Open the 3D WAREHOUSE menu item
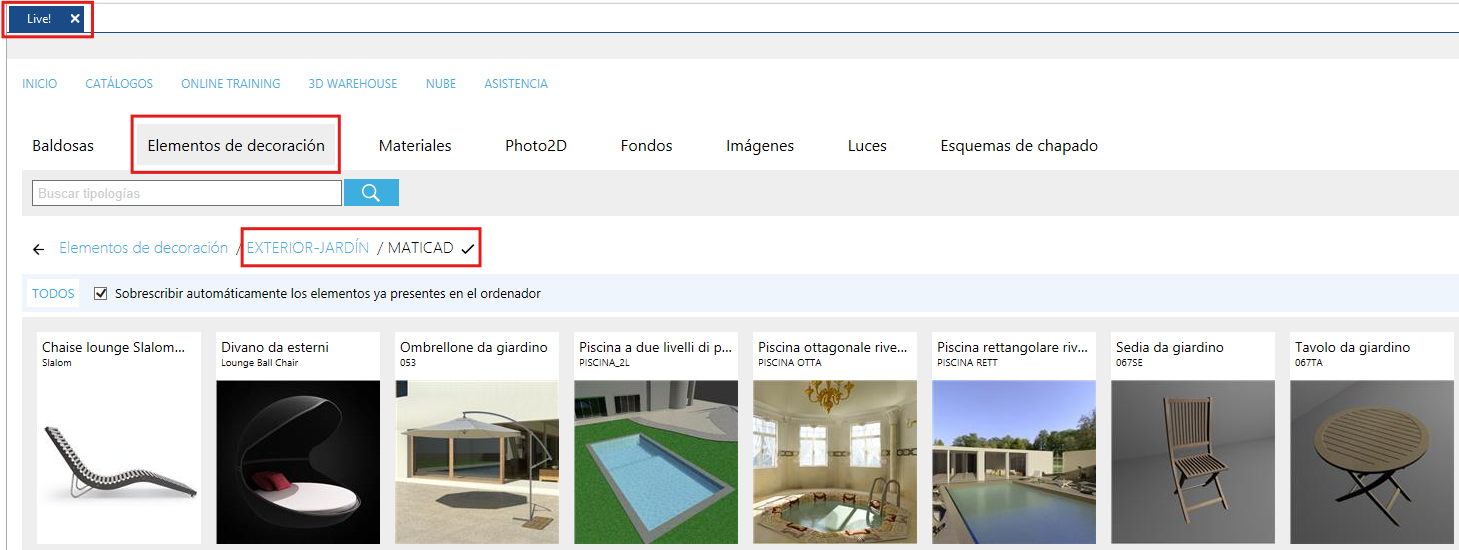Screen dimensions: 1459x550 353,84
